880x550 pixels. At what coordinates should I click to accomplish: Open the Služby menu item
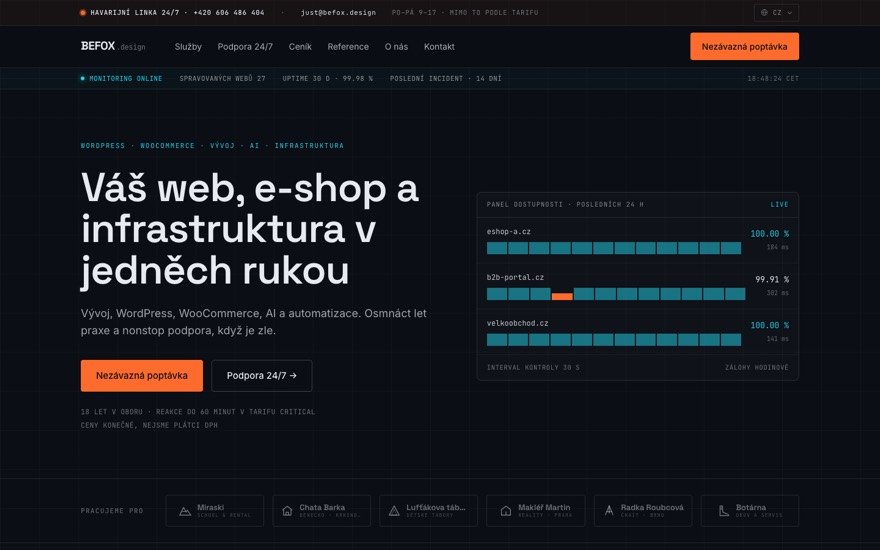188,47
